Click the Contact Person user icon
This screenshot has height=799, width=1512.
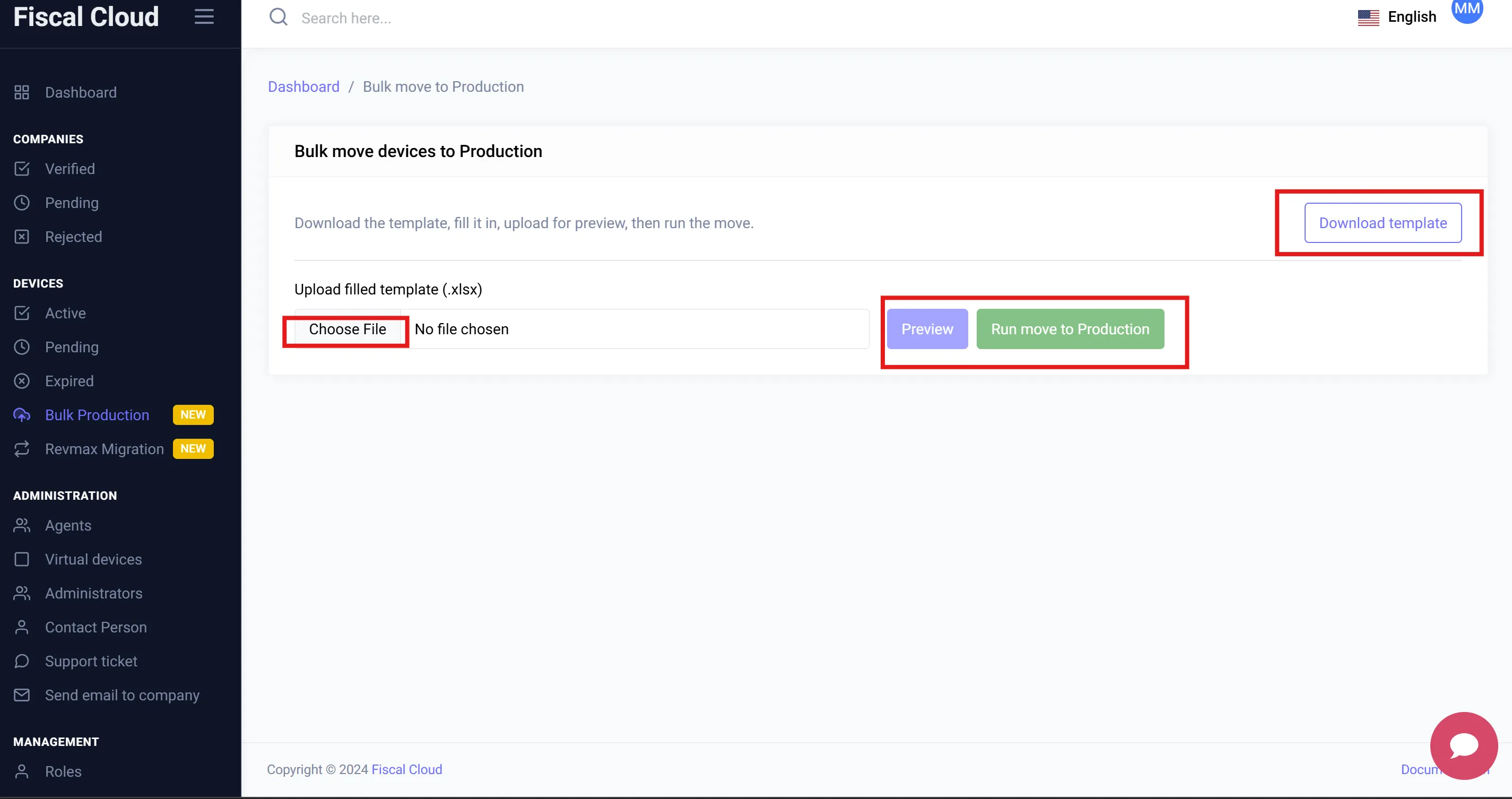coord(22,628)
